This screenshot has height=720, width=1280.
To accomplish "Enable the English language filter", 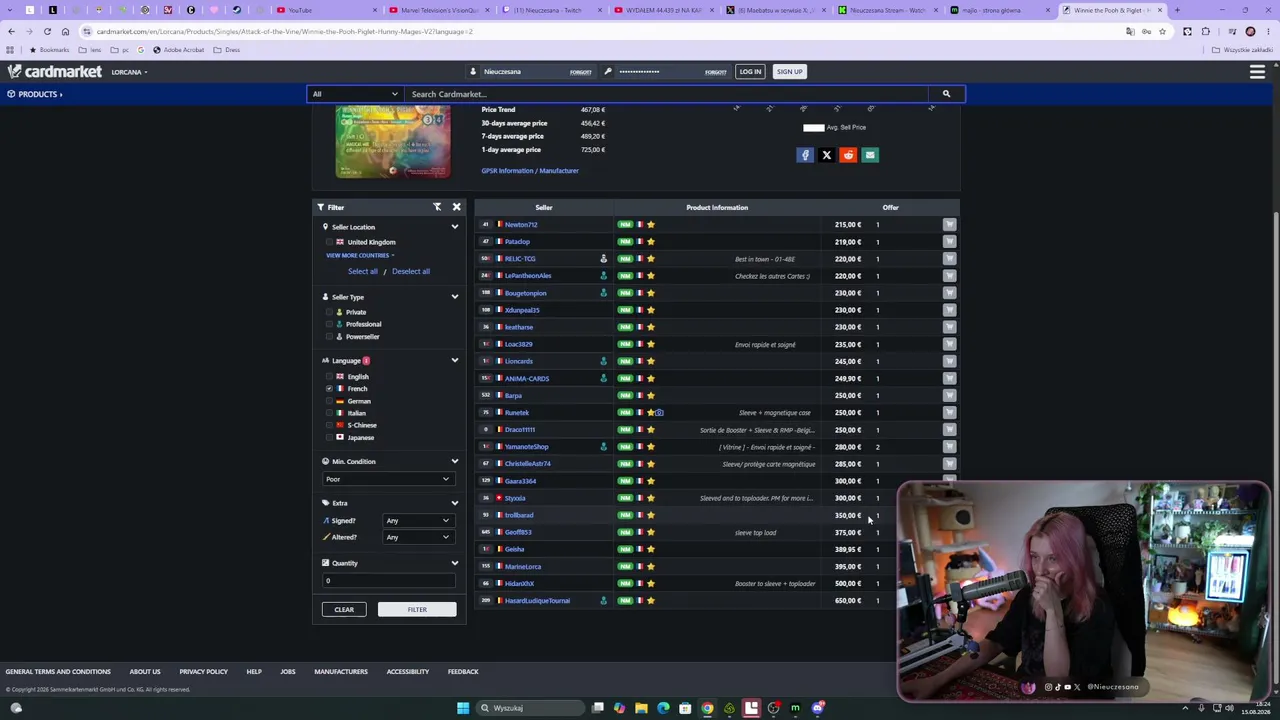I will coord(329,377).
